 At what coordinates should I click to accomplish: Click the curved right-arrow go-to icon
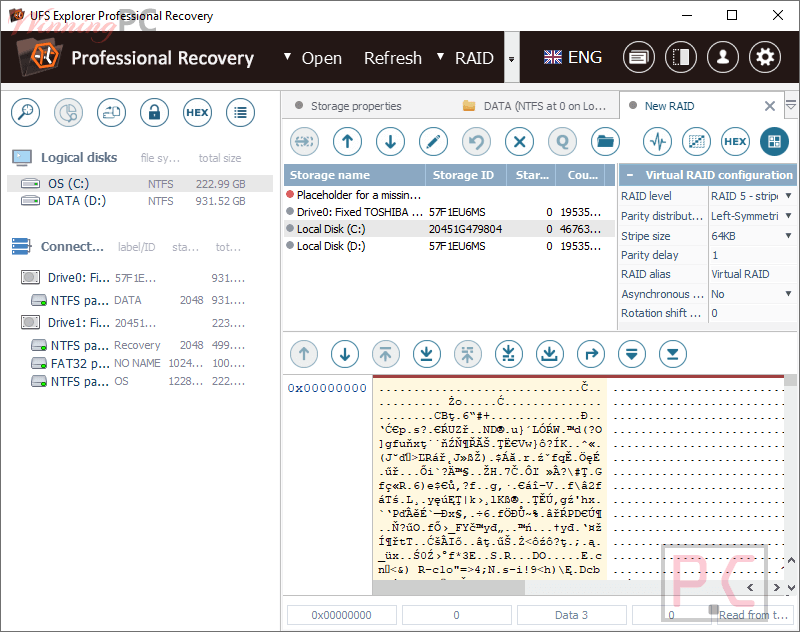click(591, 353)
